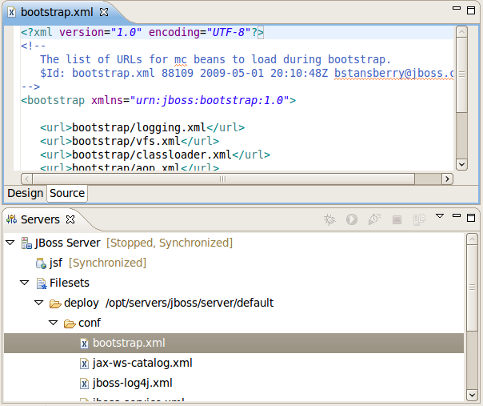Select the conf folder
The height and width of the screenshot is (406, 483).
89,323
